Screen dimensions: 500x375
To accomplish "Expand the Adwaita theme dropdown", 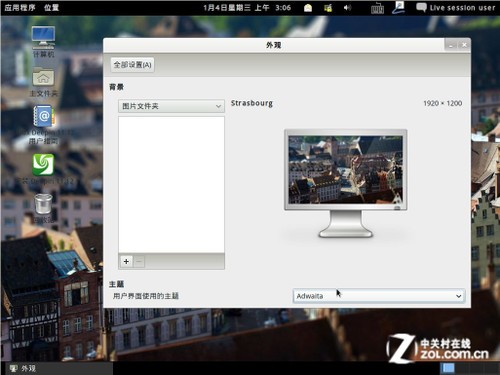I will pyautogui.click(x=379, y=296).
